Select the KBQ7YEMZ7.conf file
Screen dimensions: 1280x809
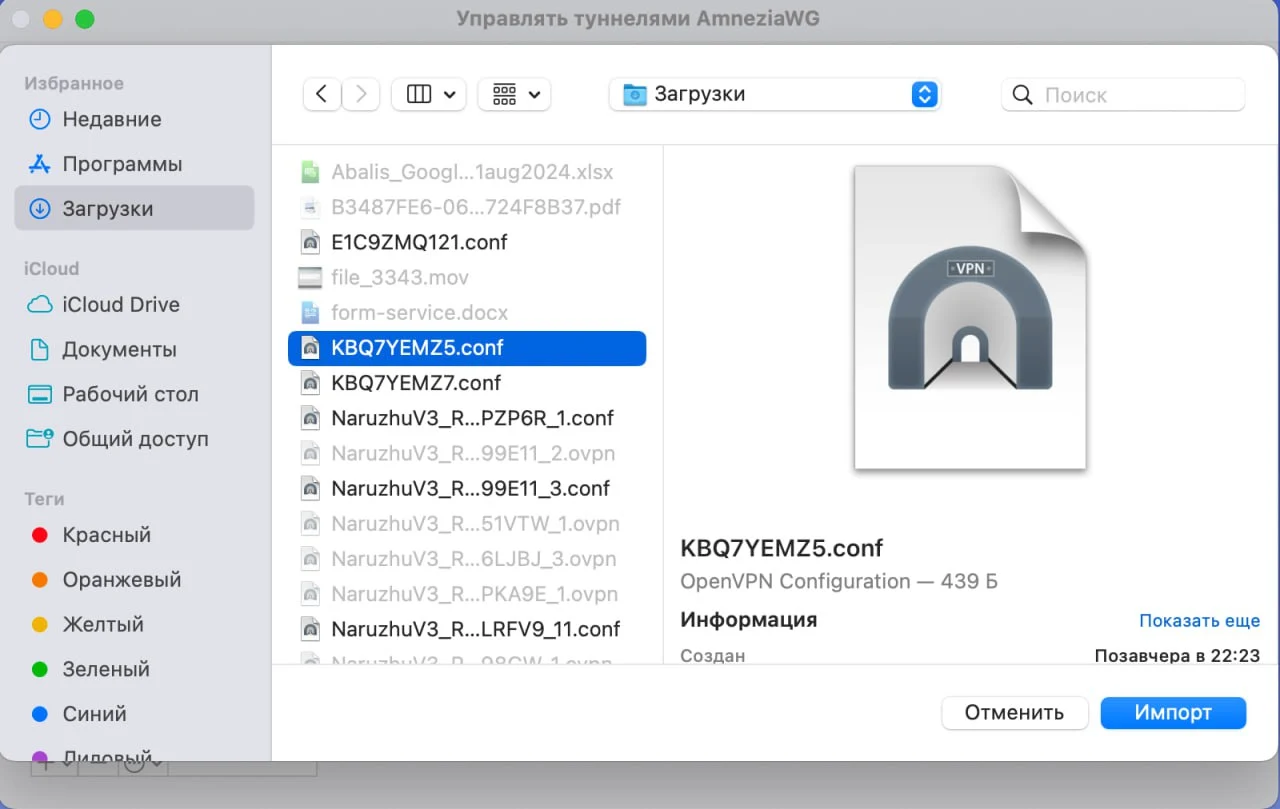415,383
